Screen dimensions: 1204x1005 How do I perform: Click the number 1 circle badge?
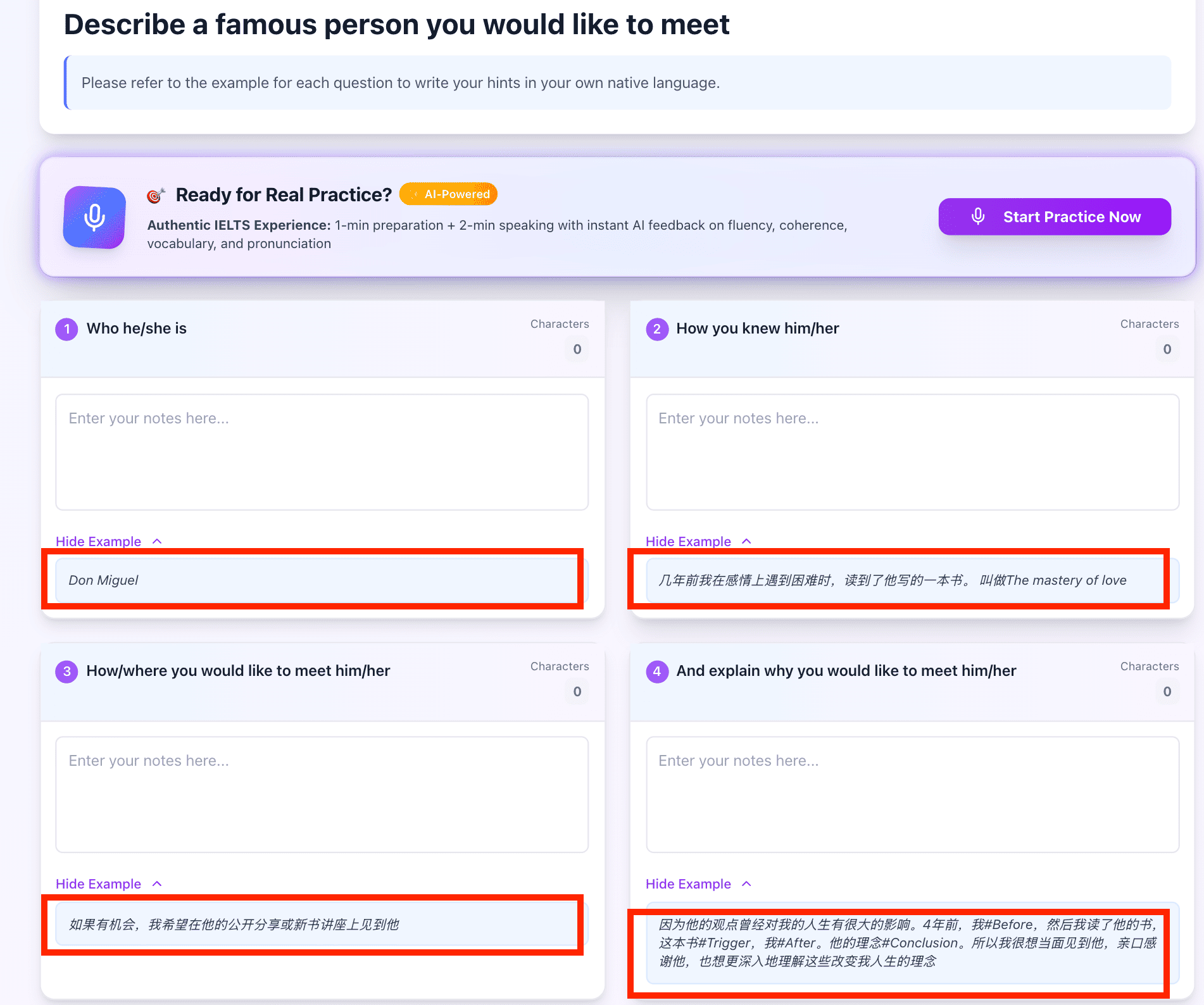pos(66,329)
